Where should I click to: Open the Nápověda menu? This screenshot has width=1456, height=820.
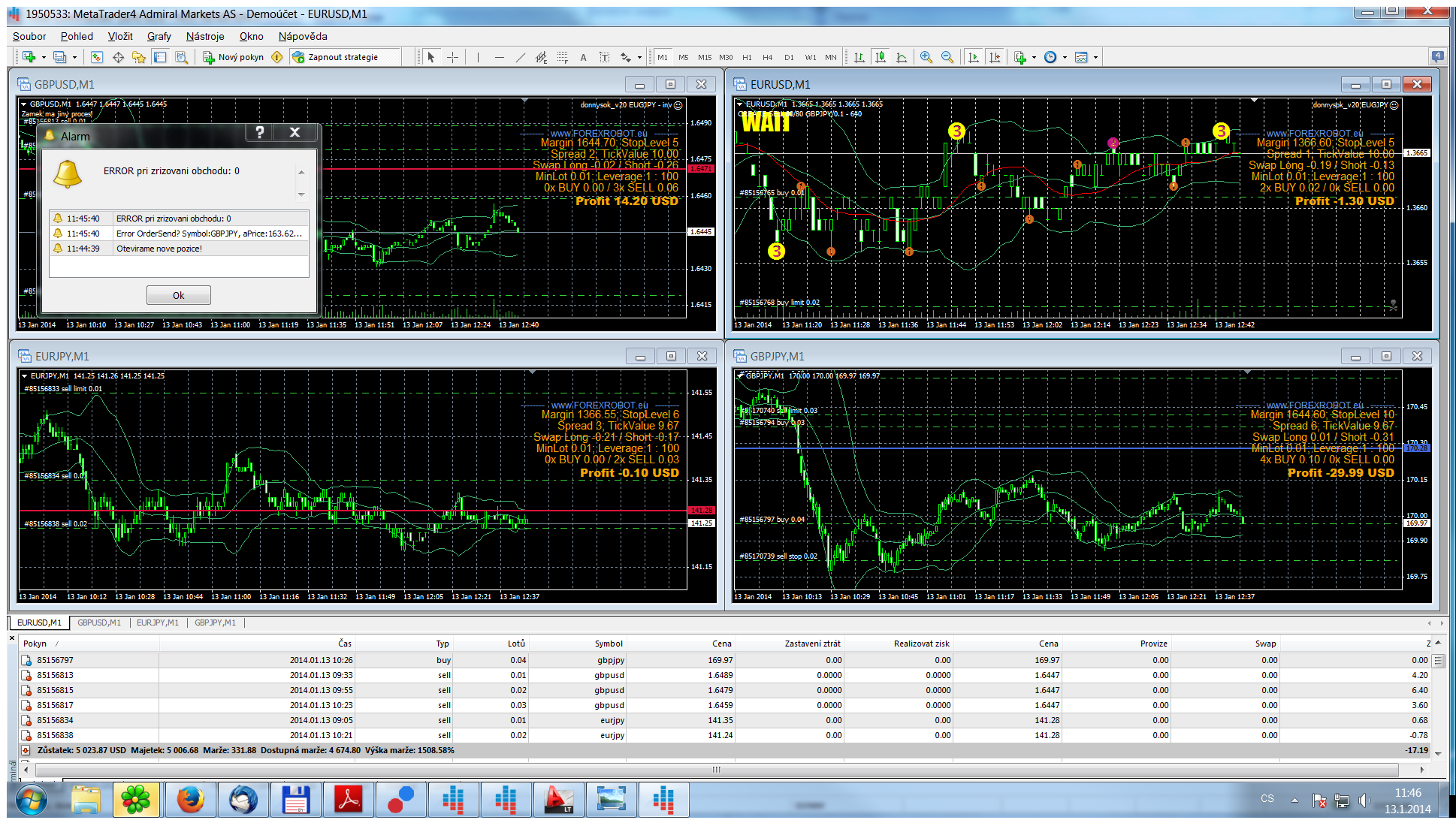coord(303,36)
